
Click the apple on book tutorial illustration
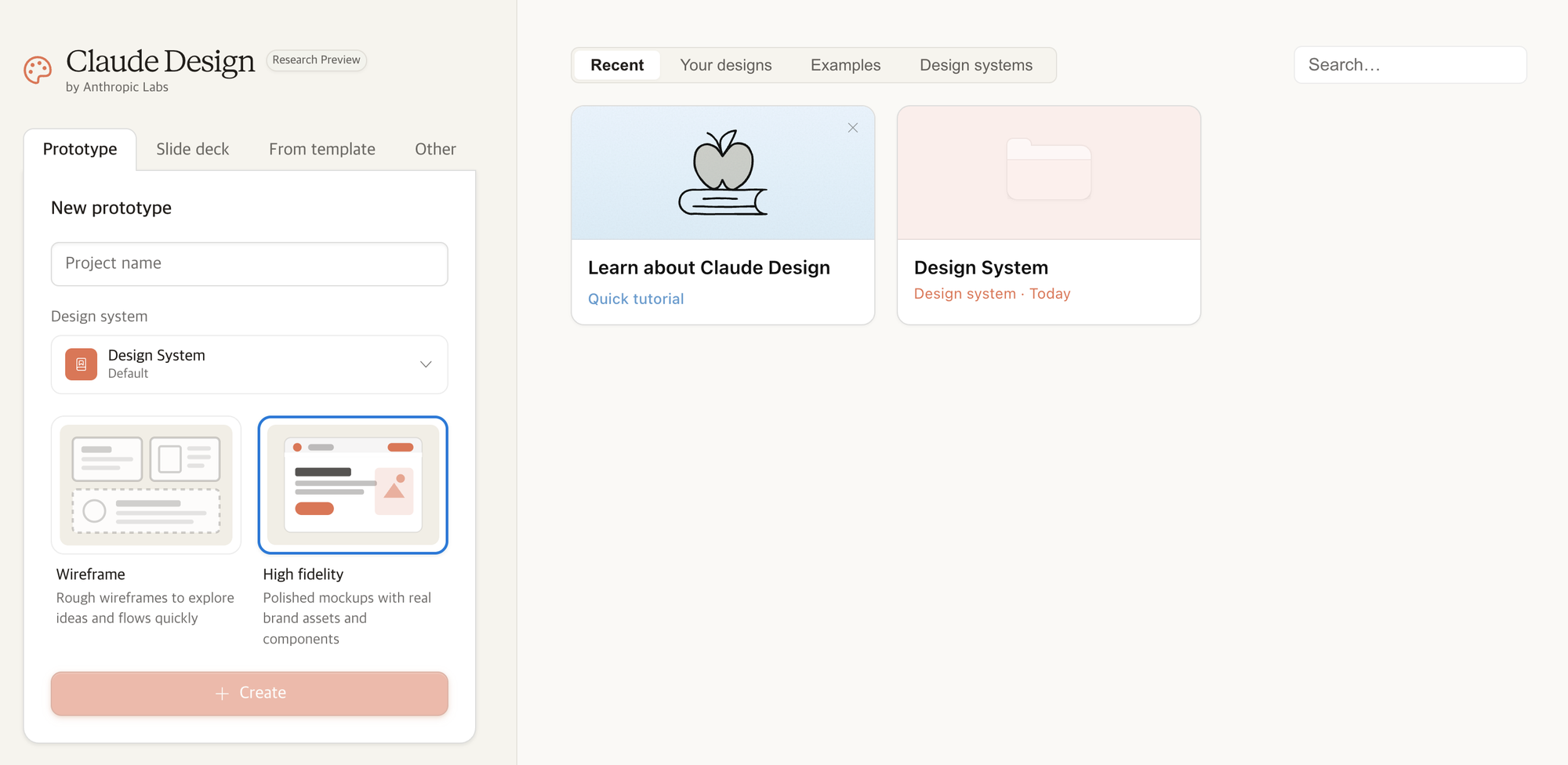click(723, 172)
